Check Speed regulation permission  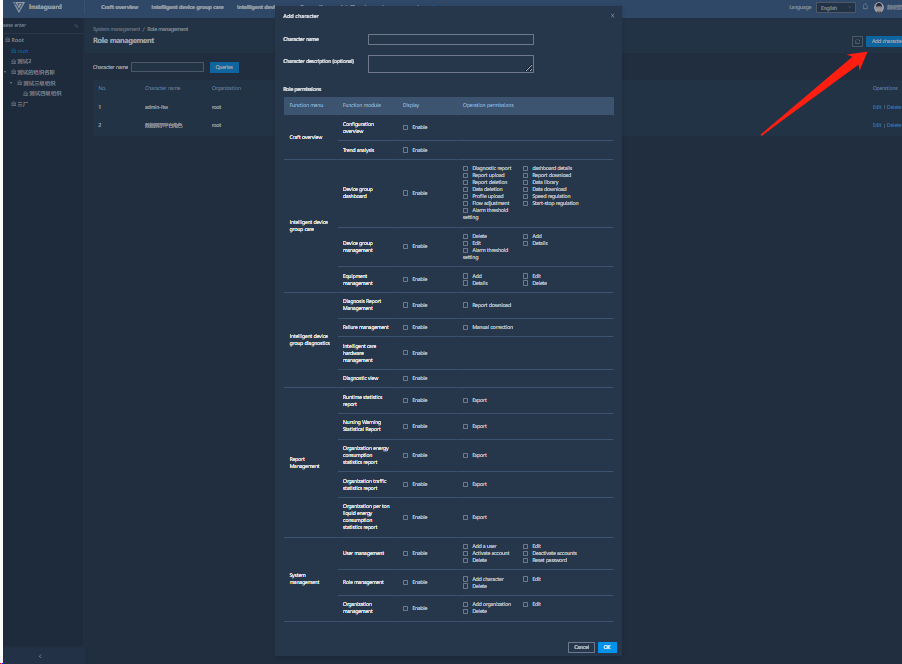(525, 196)
